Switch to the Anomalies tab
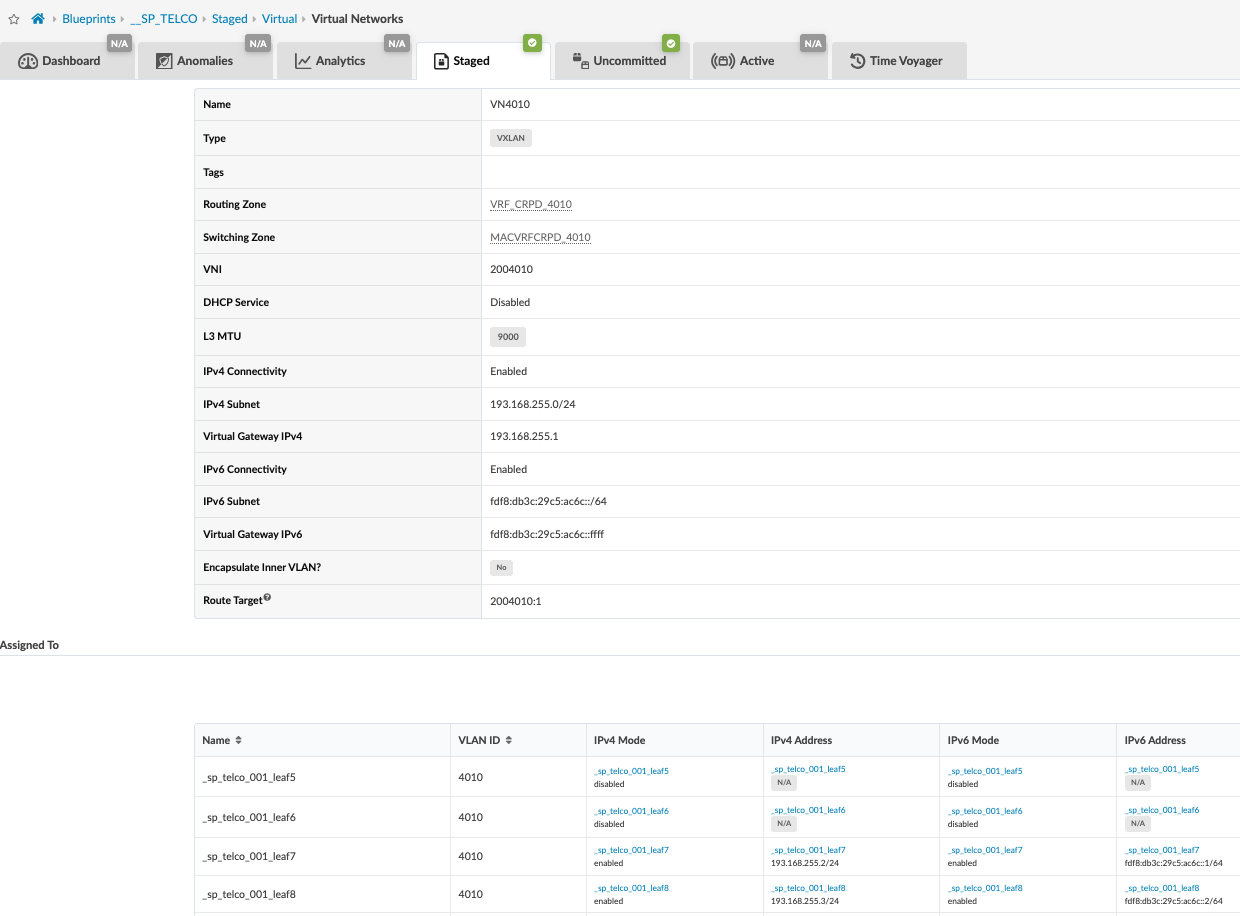This screenshot has width=1240, height=916. [205, 61]
